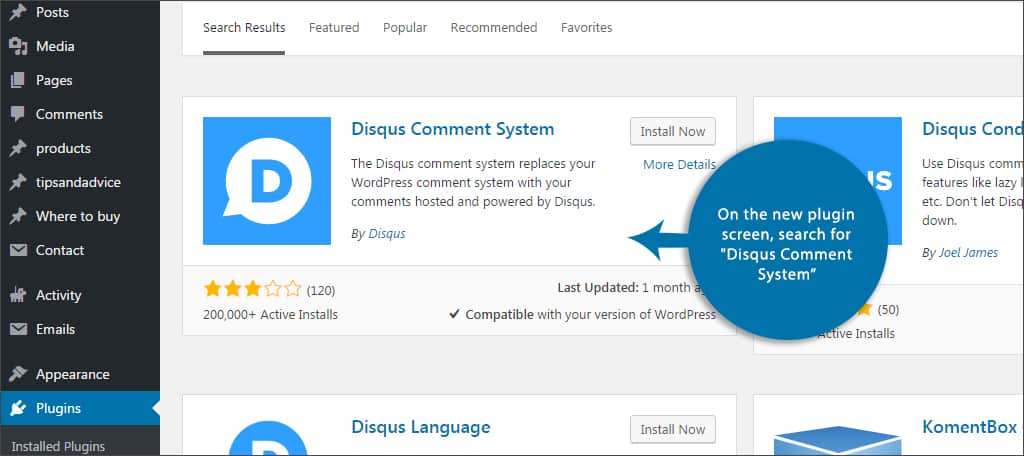Image resolution: width=1024 pixels, height=456 pixels.
Task: Open the Disqus Comment System title link
Action: [x=453, y=129]
